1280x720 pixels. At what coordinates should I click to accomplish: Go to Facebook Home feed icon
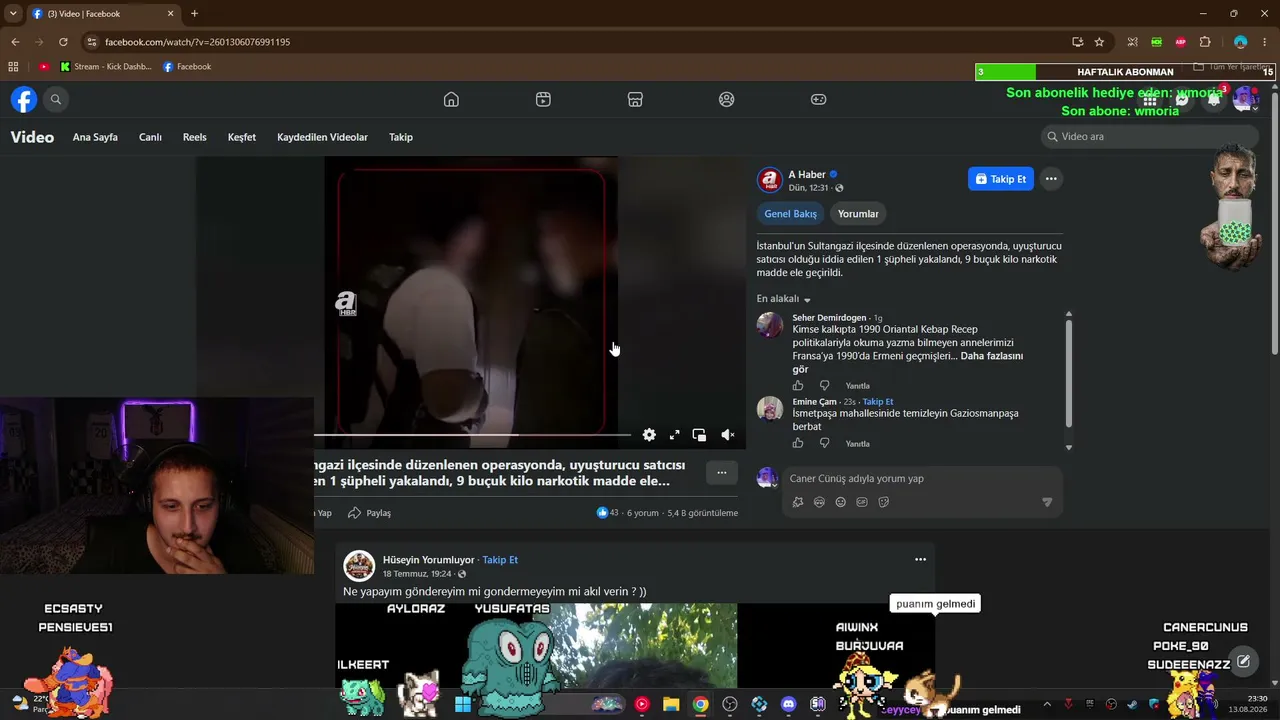click(451, 99)
